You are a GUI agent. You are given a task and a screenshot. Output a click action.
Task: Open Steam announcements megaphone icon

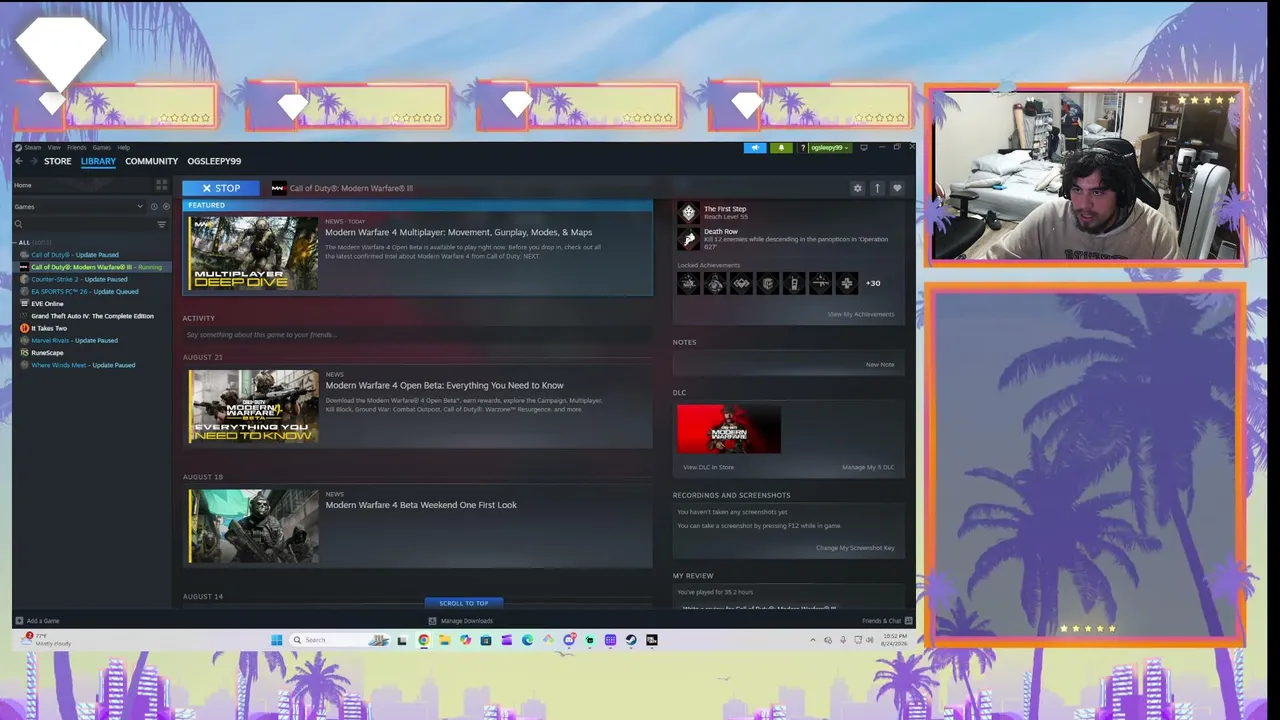(755, 148)
